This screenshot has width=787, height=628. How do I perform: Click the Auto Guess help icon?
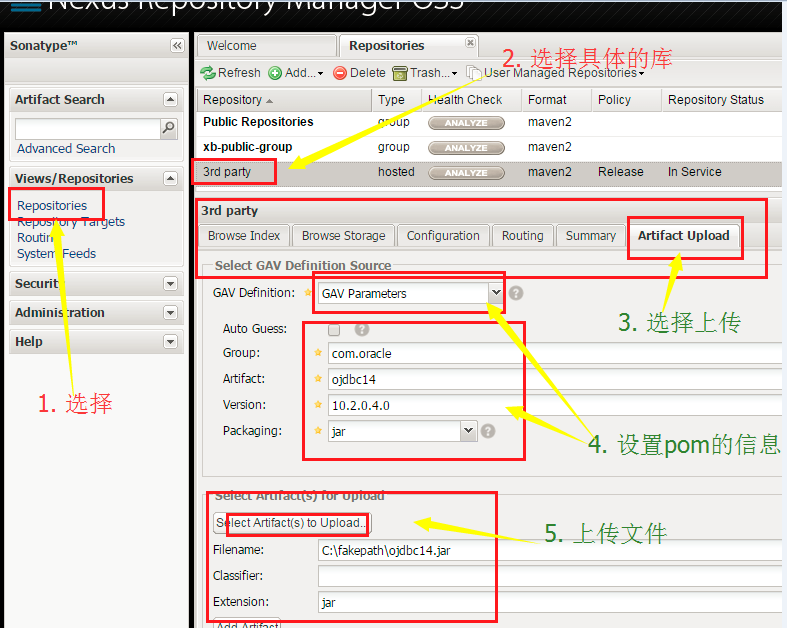coord(361,329)
